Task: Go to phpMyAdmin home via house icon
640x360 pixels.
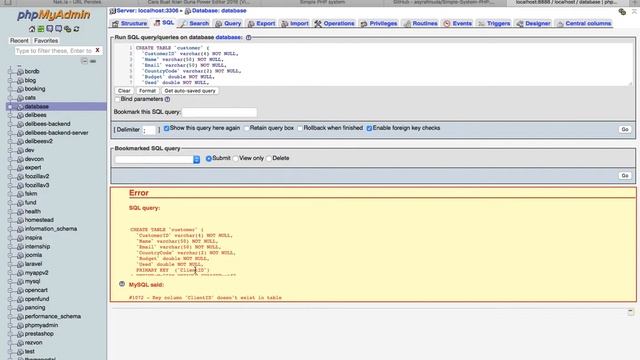Action: click(x=32, y=29)
